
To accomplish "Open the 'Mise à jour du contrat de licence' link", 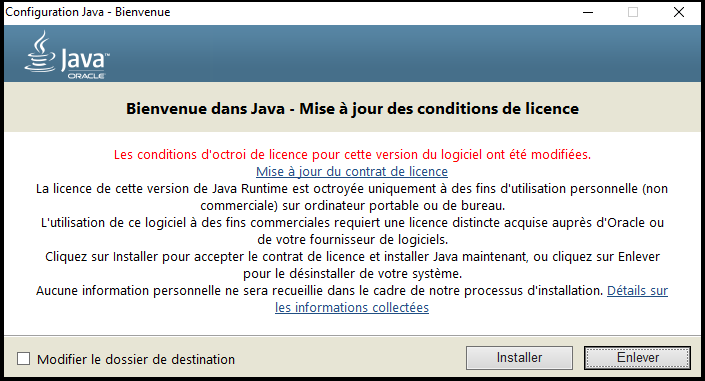I will pyautogui.click(x=352, y=171).
